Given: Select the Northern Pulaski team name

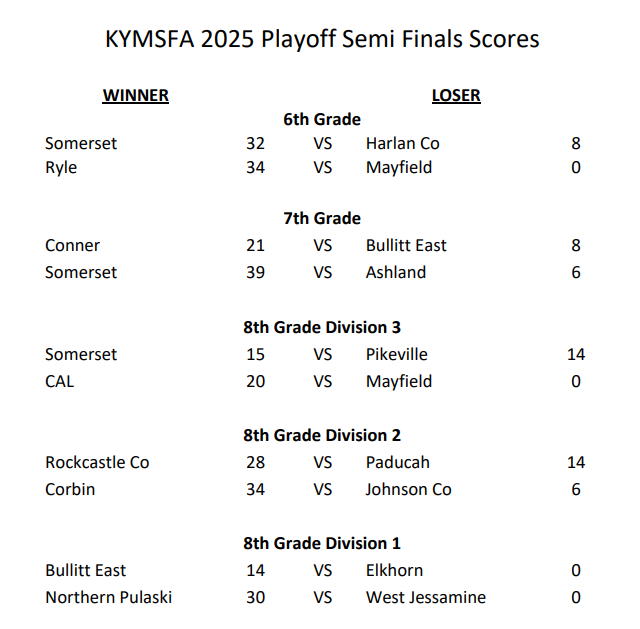Looking at the screenshot, I should click(108, 597).
